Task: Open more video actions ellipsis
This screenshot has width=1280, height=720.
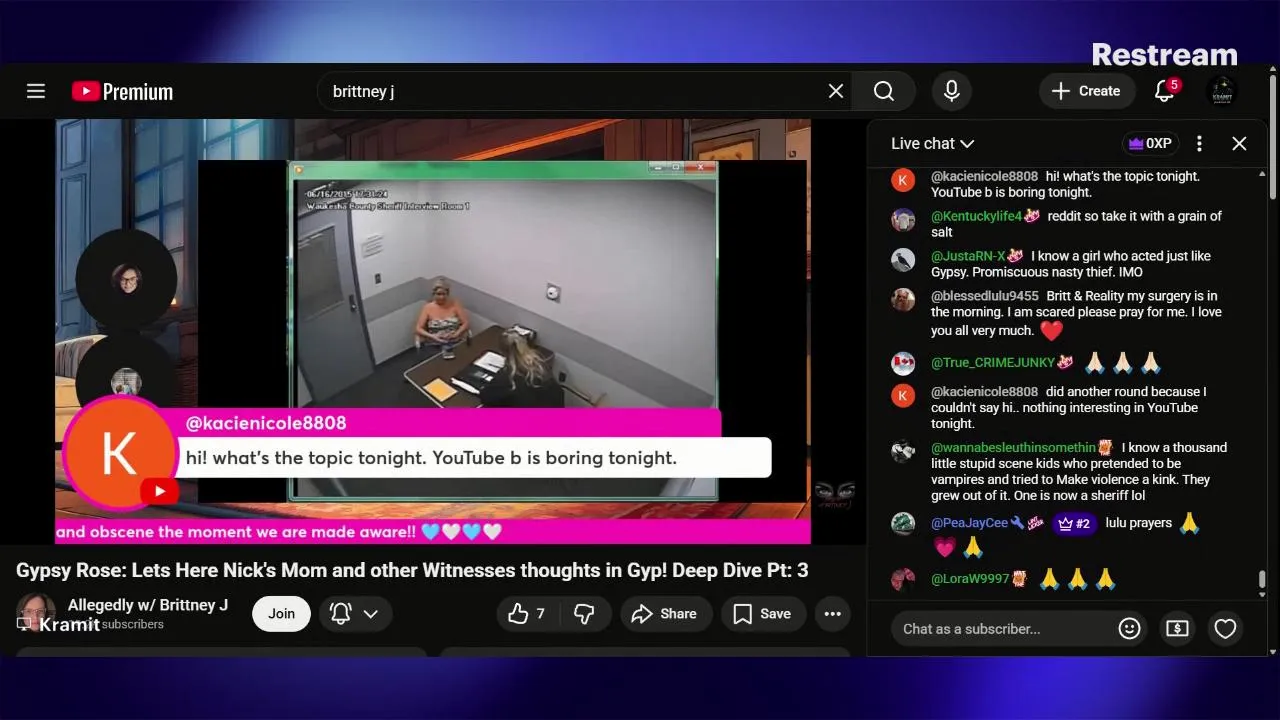Action: [x=833, y=614]
